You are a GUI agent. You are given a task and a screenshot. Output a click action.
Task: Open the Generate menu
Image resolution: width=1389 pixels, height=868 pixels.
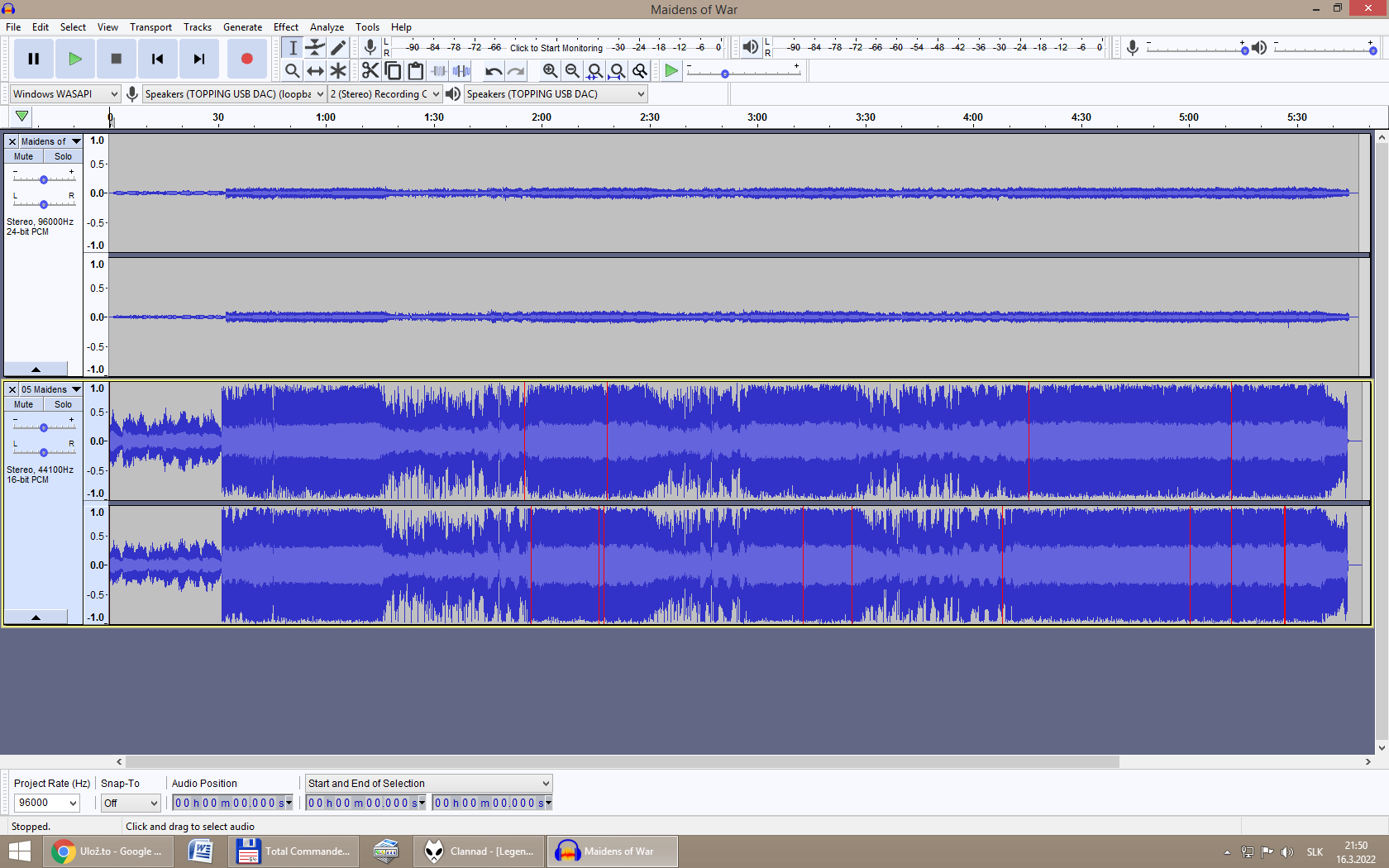(x=242, y=27)
